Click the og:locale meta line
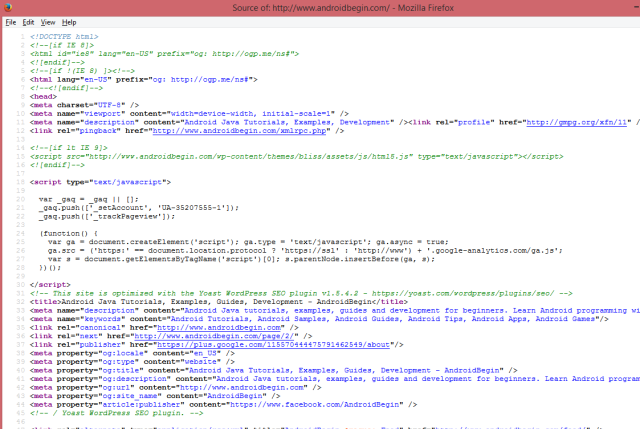640x429 pixels. pos(132,353)
